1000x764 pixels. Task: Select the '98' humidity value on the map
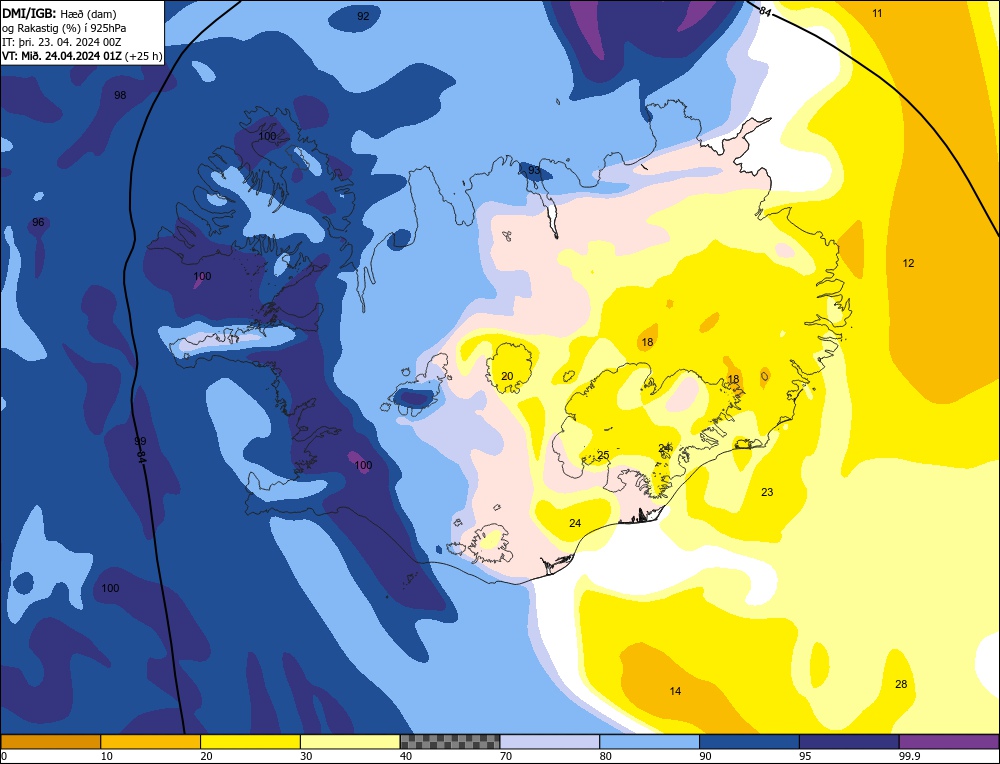click(120, 95)
